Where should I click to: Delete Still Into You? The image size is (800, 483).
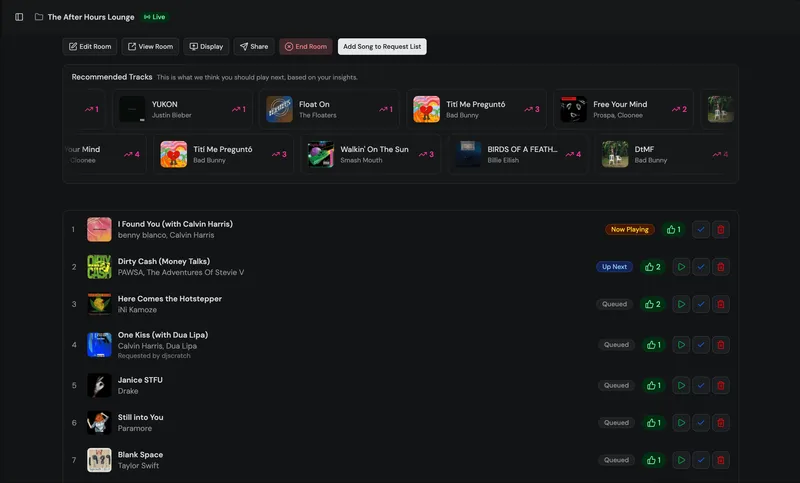(x=721, y=423)
